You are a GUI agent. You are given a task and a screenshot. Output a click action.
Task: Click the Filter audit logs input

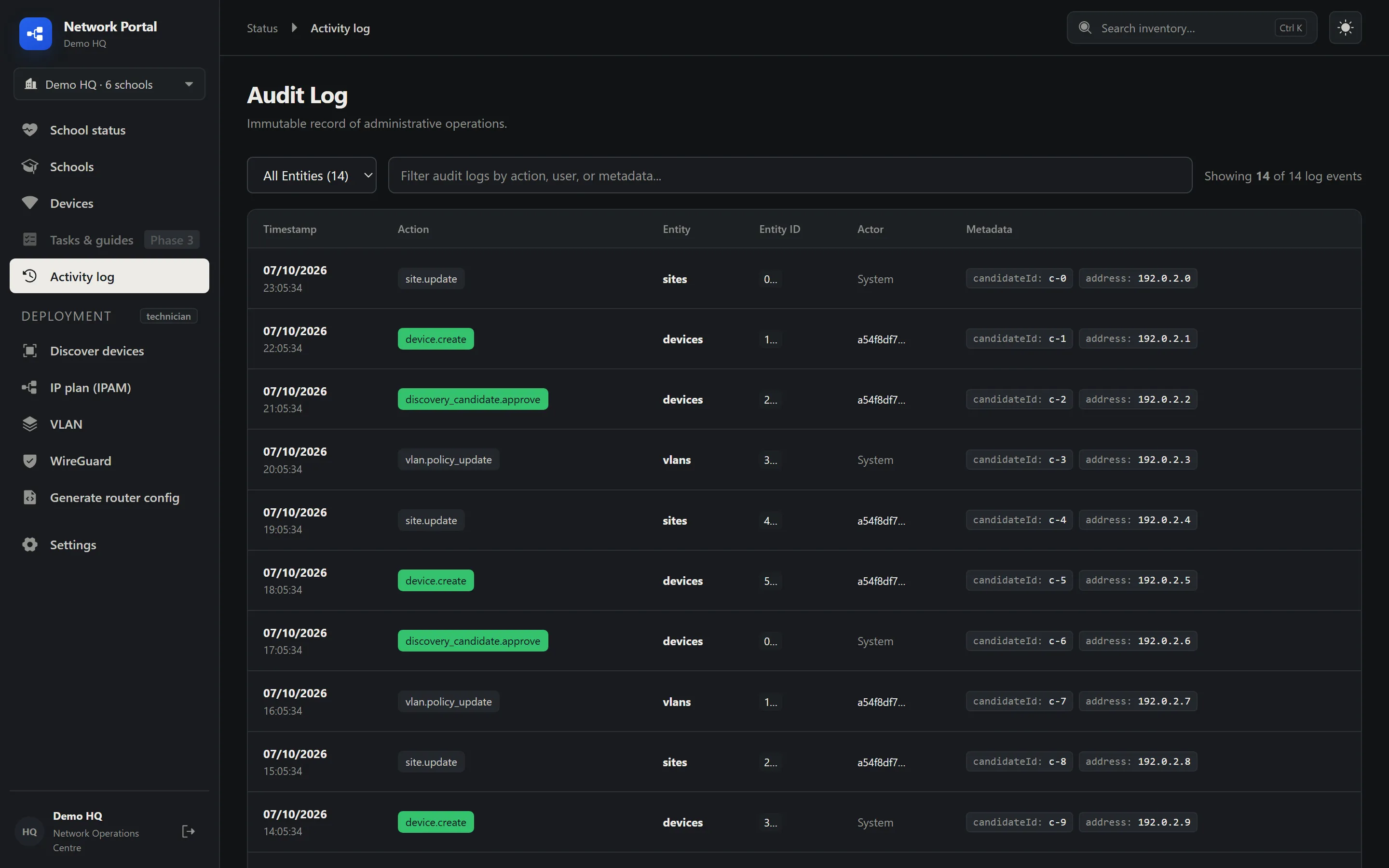click(x=790, y=176)
